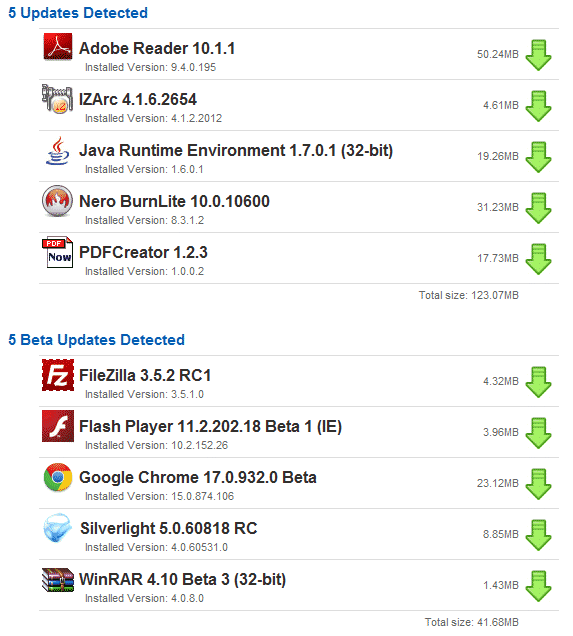Click the Java coffee cup icon

click(58, 150)
